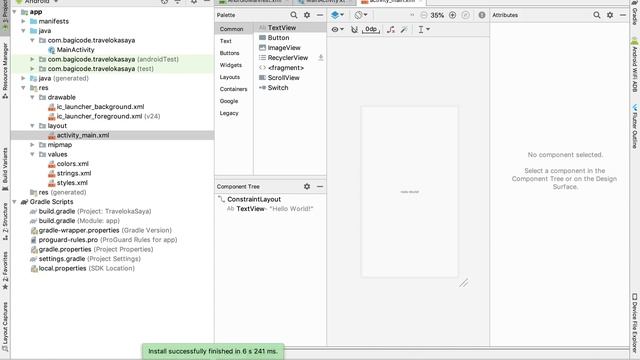Collapse the java folder

[x=24, y=31]
